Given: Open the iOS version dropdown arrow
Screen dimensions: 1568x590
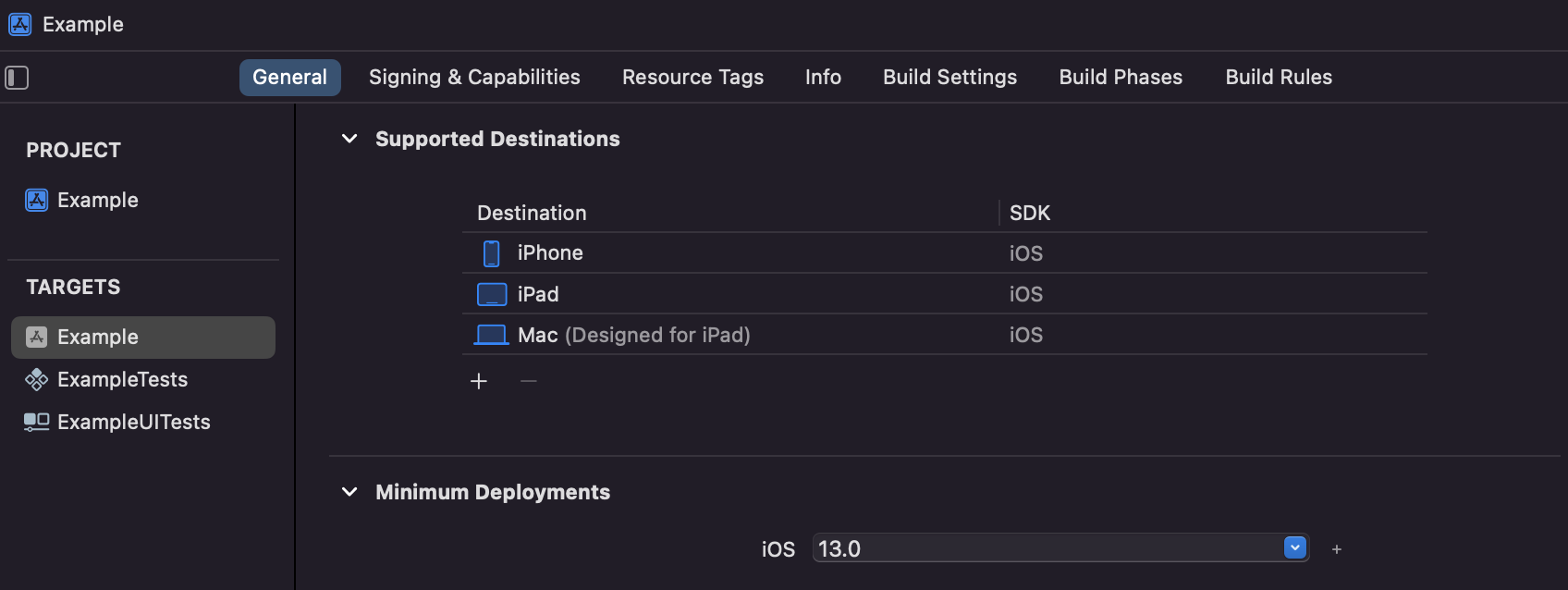Looking at the screenshot, I should [x=1295, y=547].
